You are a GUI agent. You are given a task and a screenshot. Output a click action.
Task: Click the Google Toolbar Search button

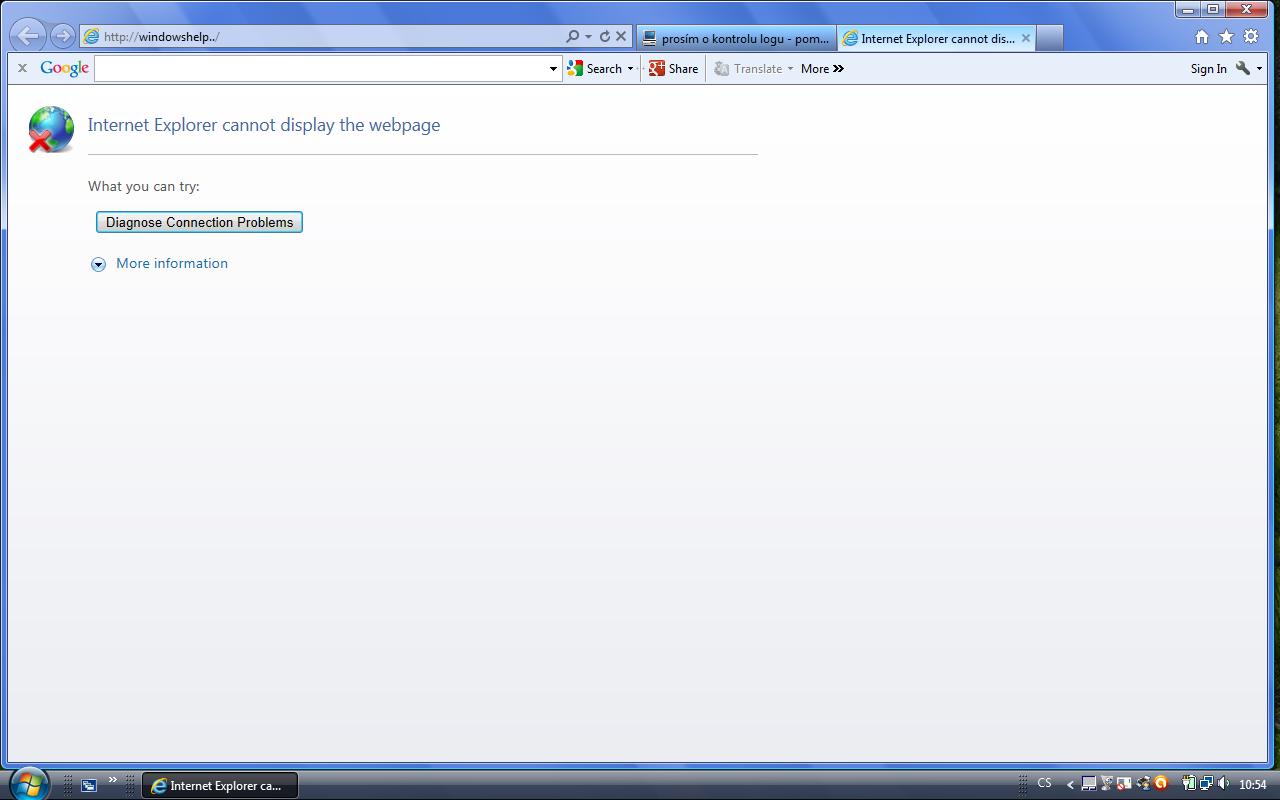click(594, 68)
